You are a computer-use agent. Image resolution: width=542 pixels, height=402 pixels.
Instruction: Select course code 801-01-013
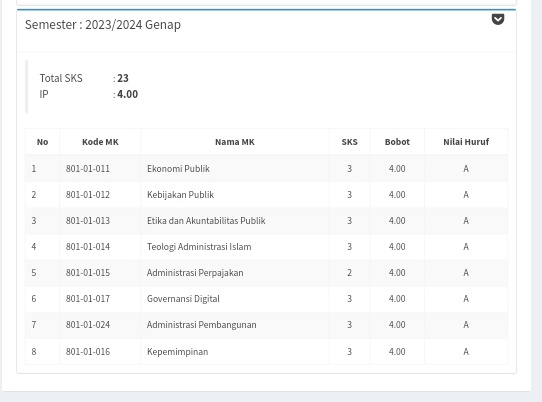coord(88,221)
